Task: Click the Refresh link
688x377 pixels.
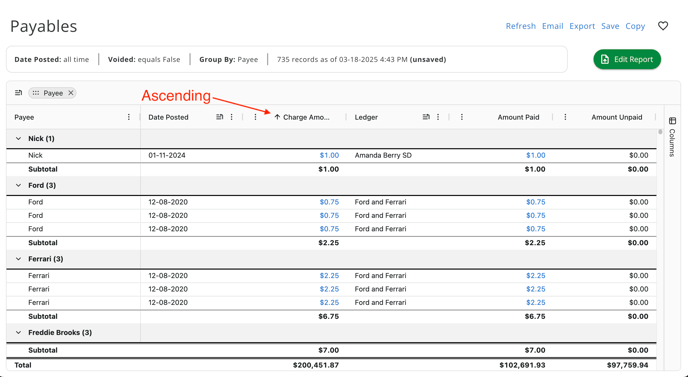Action: point(521,26)
